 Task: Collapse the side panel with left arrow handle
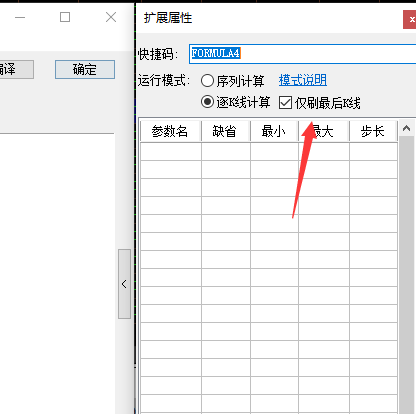(x=124, y=284)
